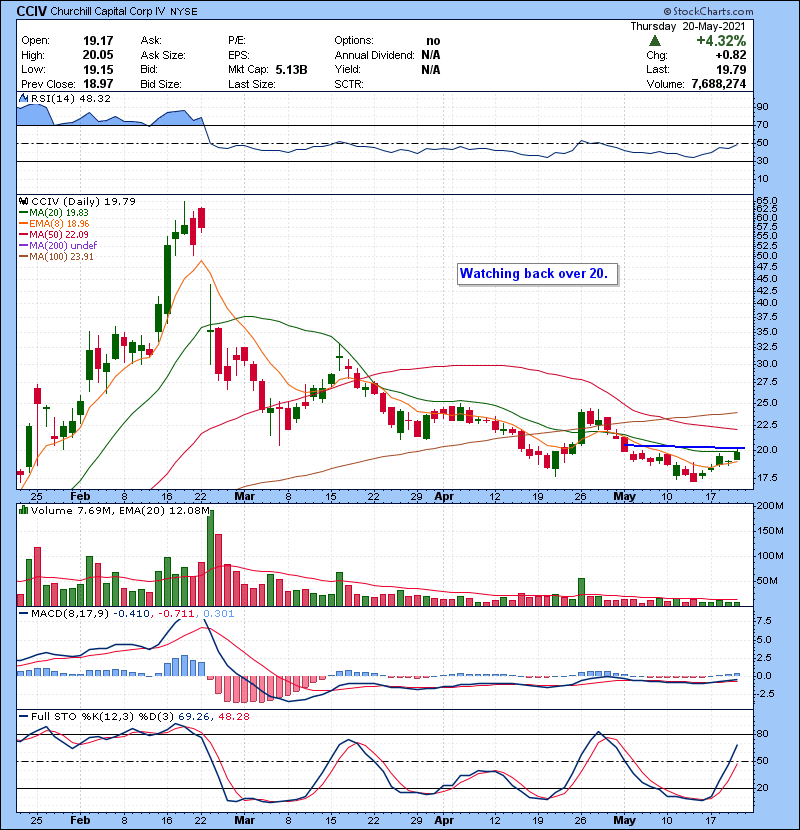This screenshot has height=830, width=800.
Task: Click the MACD histogram value 0.301
Action: [x=218, y=613]
